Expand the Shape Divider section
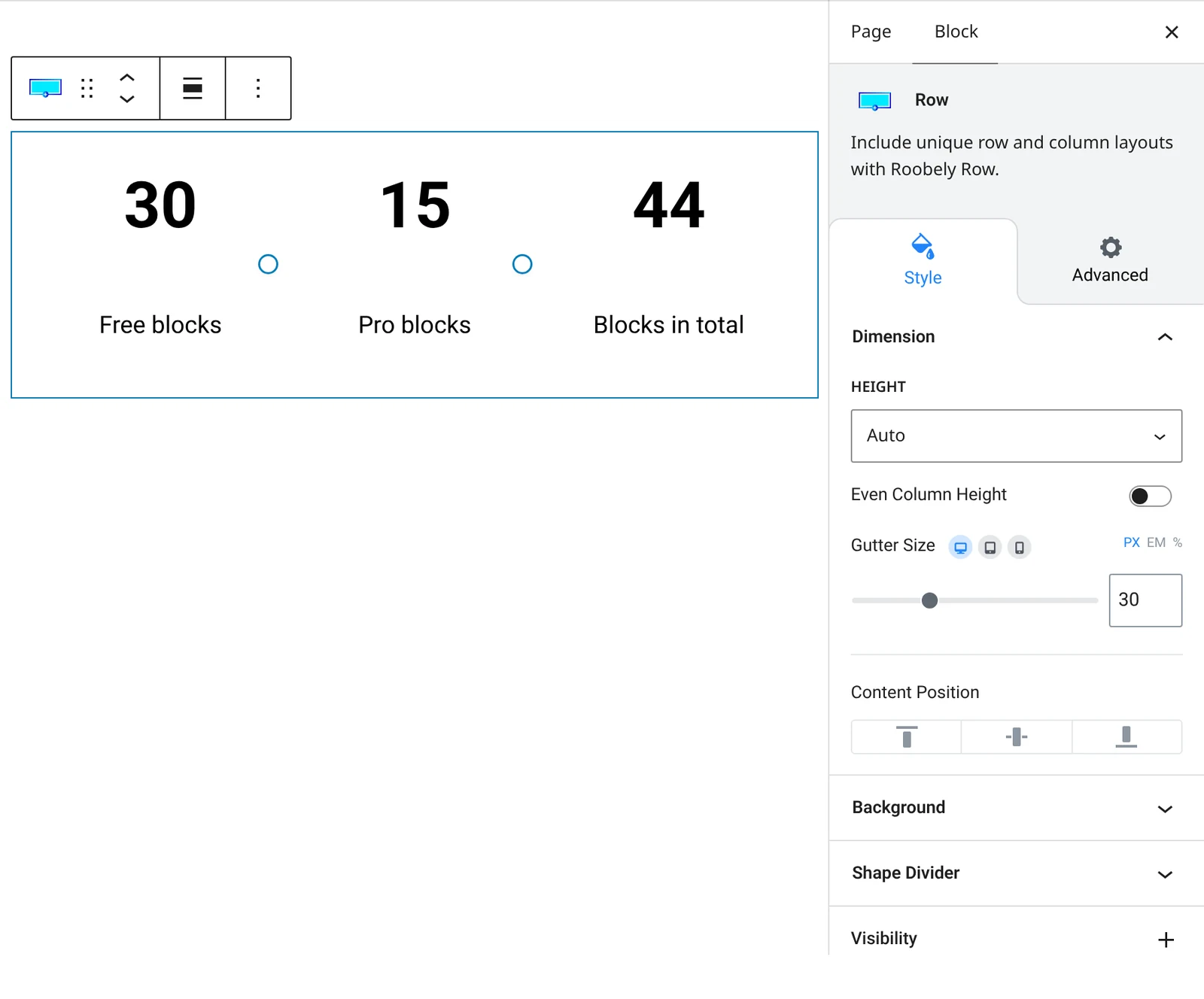 tap(1016, 873)
